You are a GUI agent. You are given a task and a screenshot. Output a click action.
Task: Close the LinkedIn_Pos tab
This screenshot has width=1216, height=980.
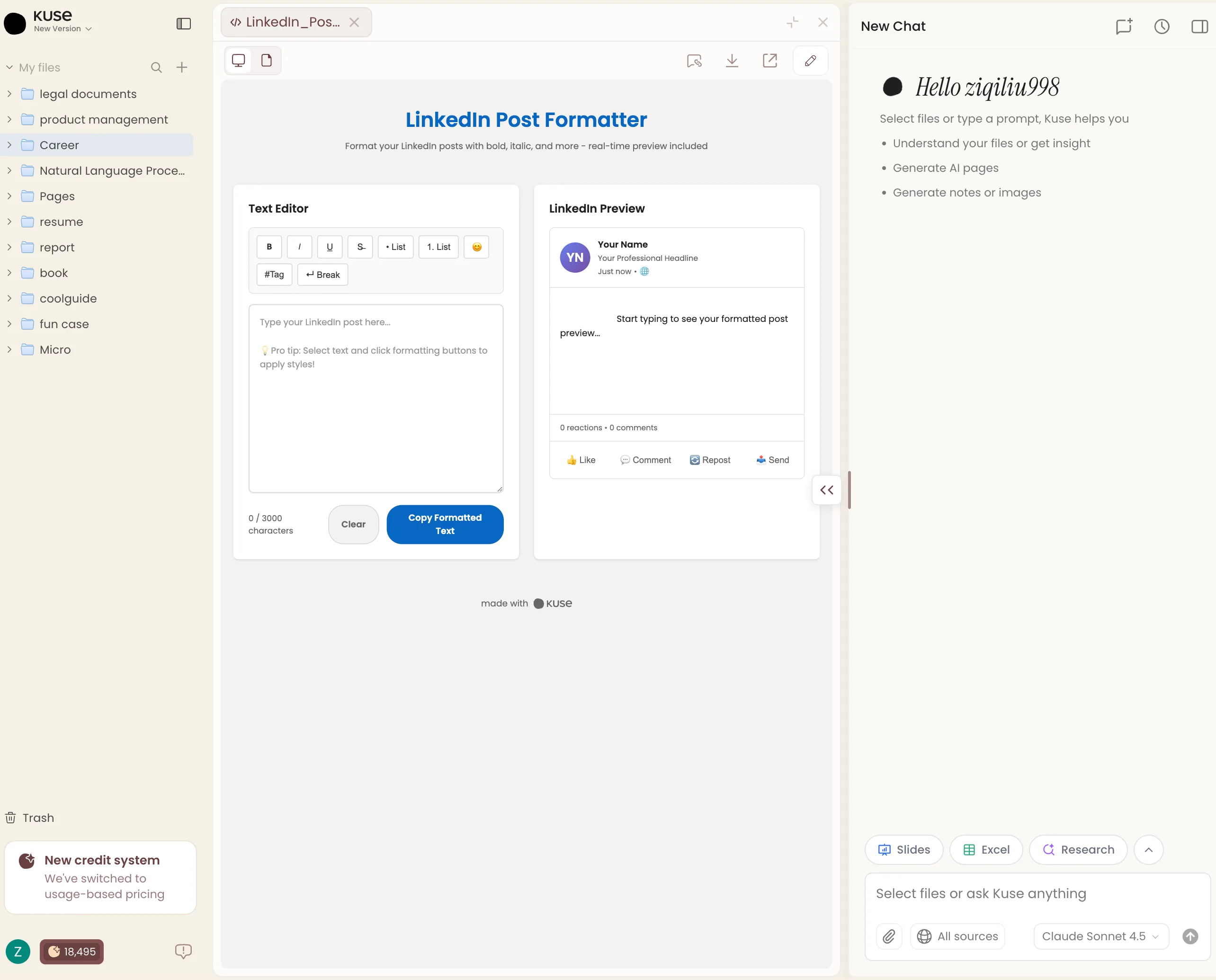354,22
